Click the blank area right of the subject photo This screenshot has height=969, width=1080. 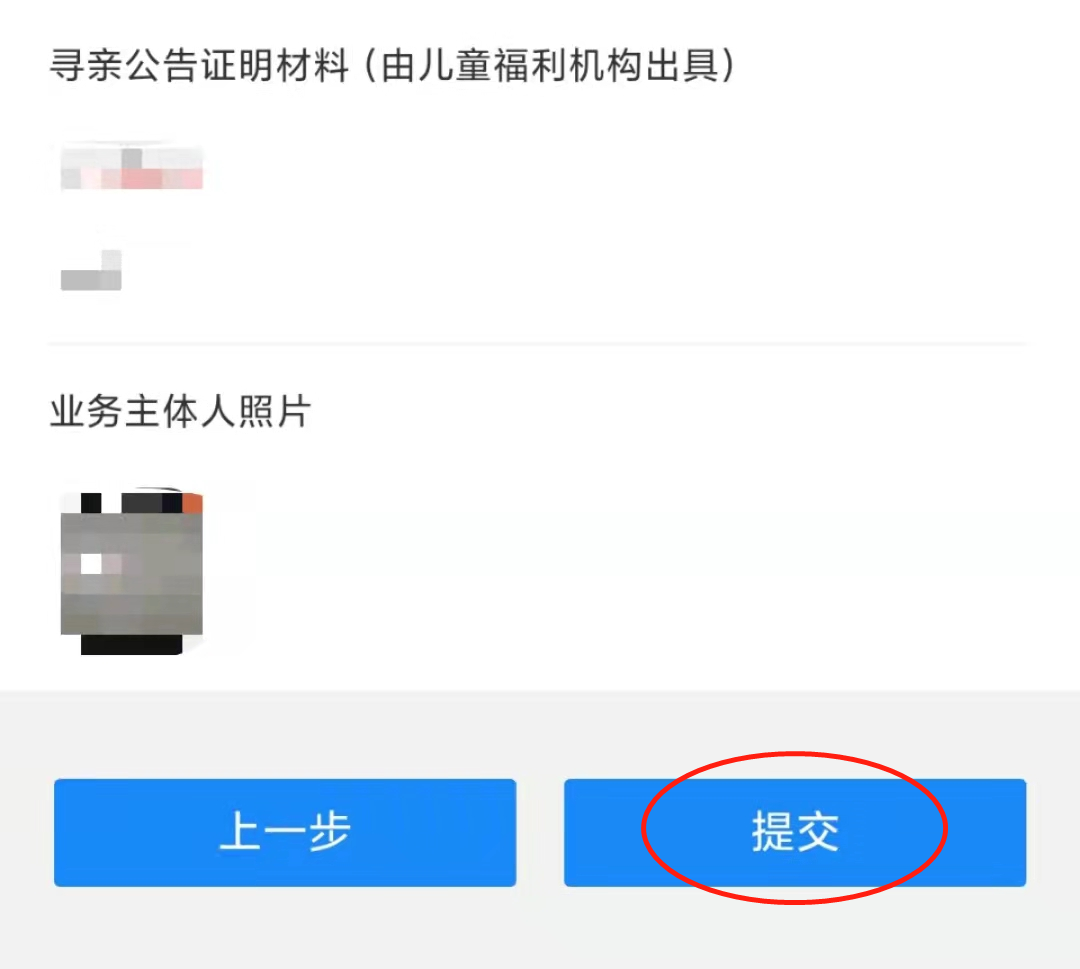coord(620,573)
